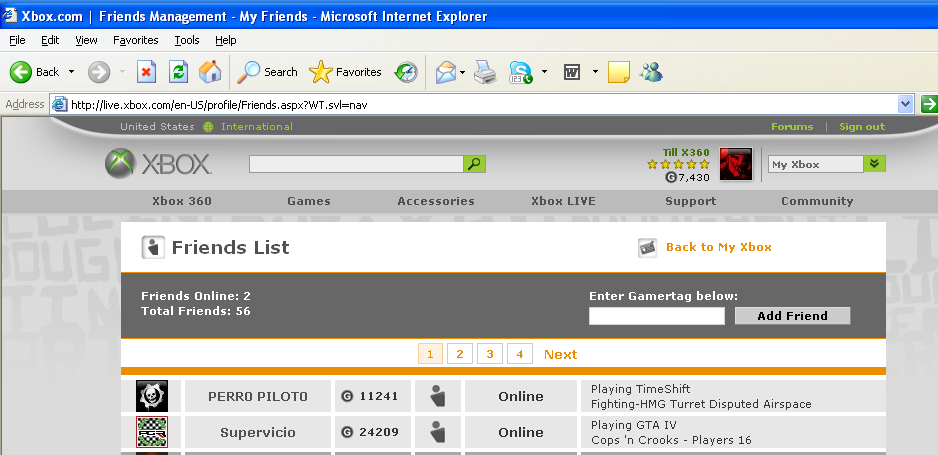Open the Games nav tab

[309, 201]
